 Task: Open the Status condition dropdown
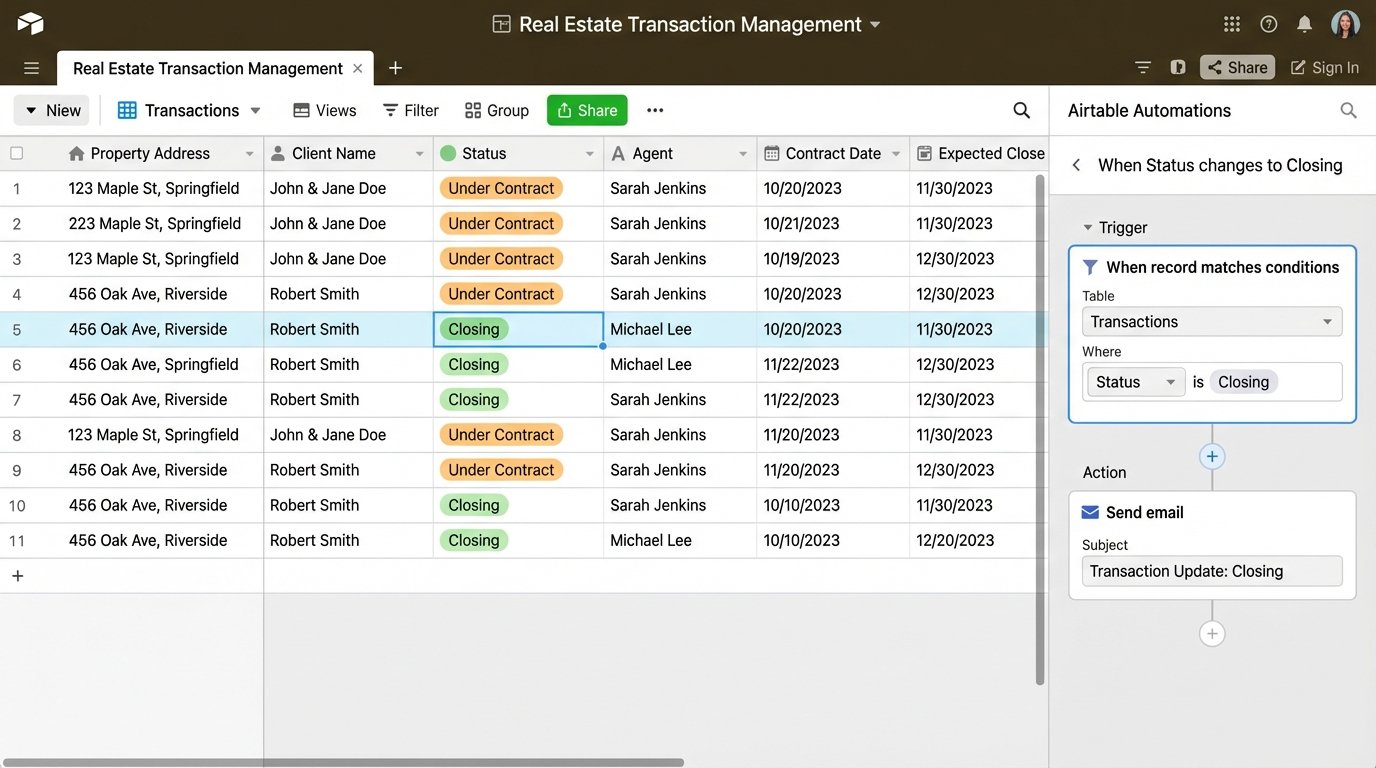click(x=1134, y=381)
